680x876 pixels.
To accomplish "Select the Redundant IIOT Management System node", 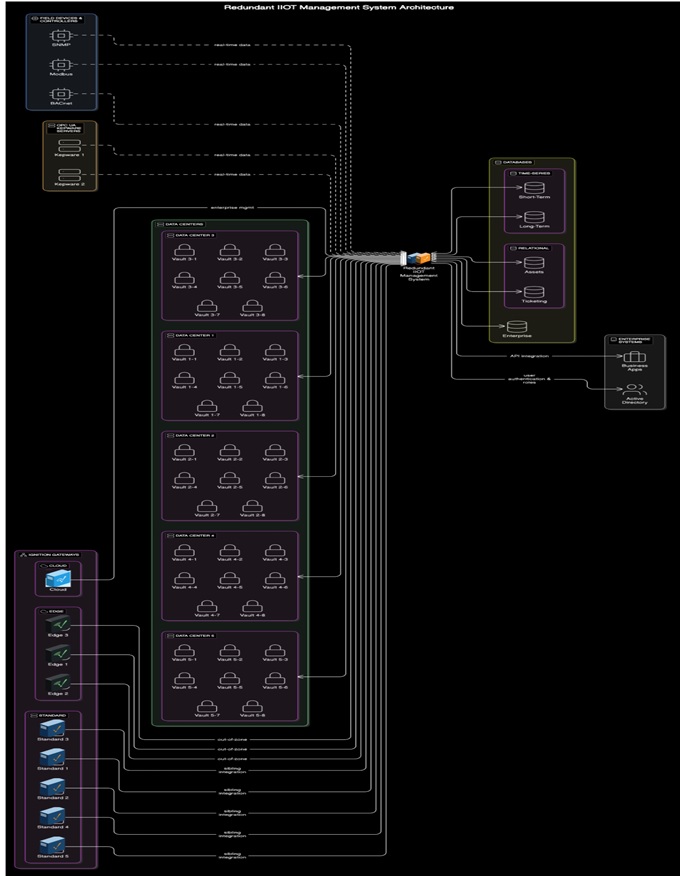I will click(418, 259).
